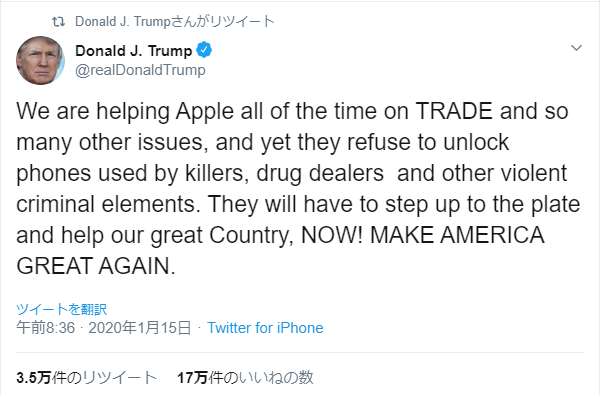Screen dimensions: 600x395
Task: Open the 件のいいねの数 likes list label
Action: click(x=261, y=378)
